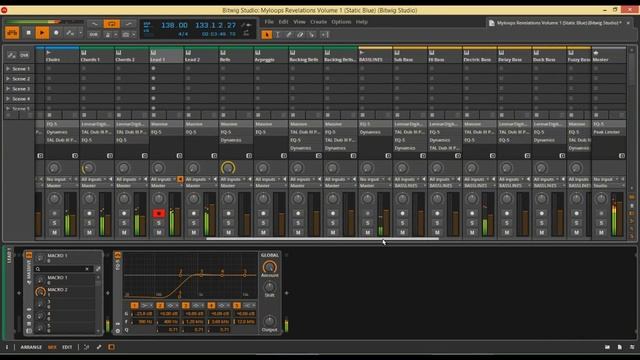Open the View menu
The width and height of the screenshot is (640, 360).
(x=299, y=22)
